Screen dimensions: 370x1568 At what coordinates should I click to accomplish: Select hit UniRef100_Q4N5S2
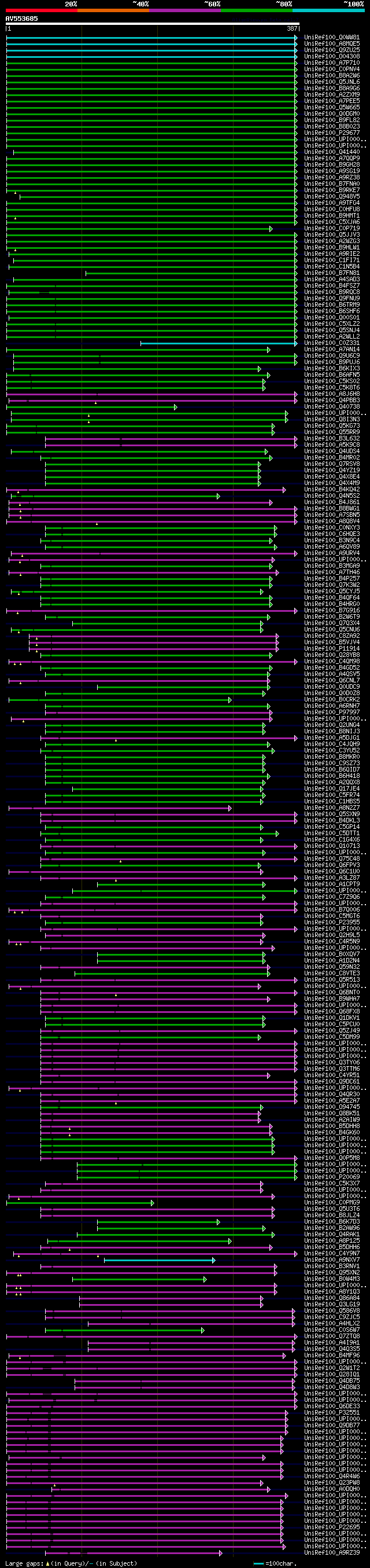pos(332,496)
